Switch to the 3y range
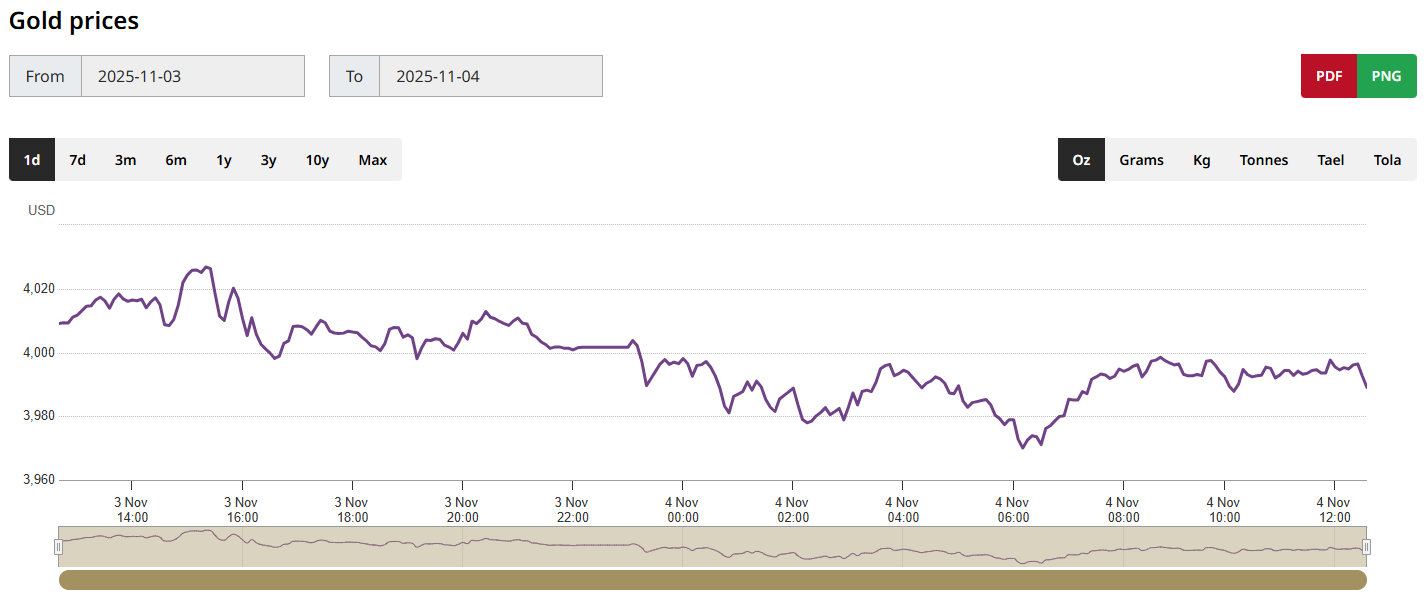Viewport: 1424px width, 603px height. coord(269,160)
